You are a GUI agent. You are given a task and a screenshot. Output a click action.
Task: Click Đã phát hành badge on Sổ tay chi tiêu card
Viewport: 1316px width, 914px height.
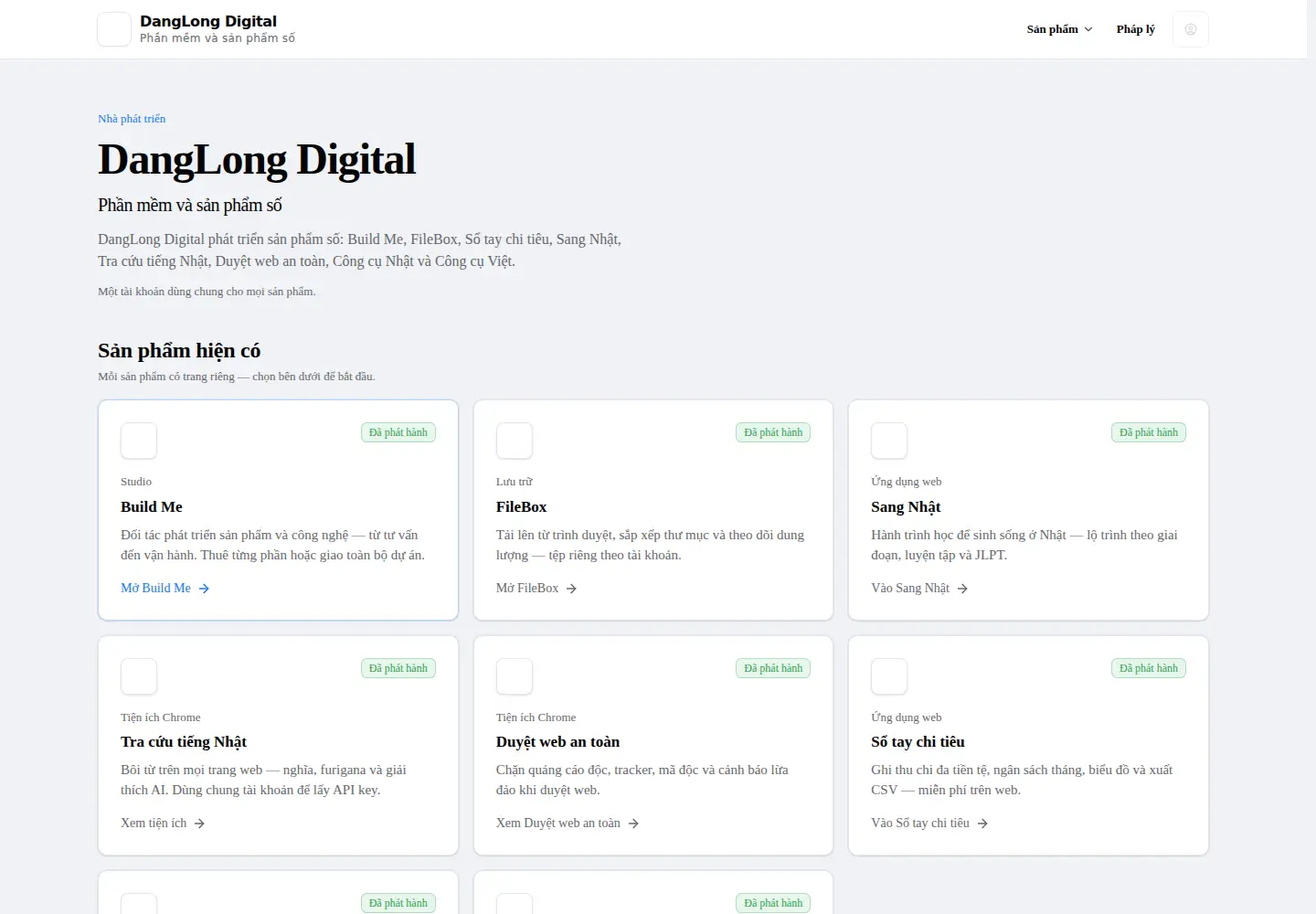pyautogui.click(x=1149, y=668)
